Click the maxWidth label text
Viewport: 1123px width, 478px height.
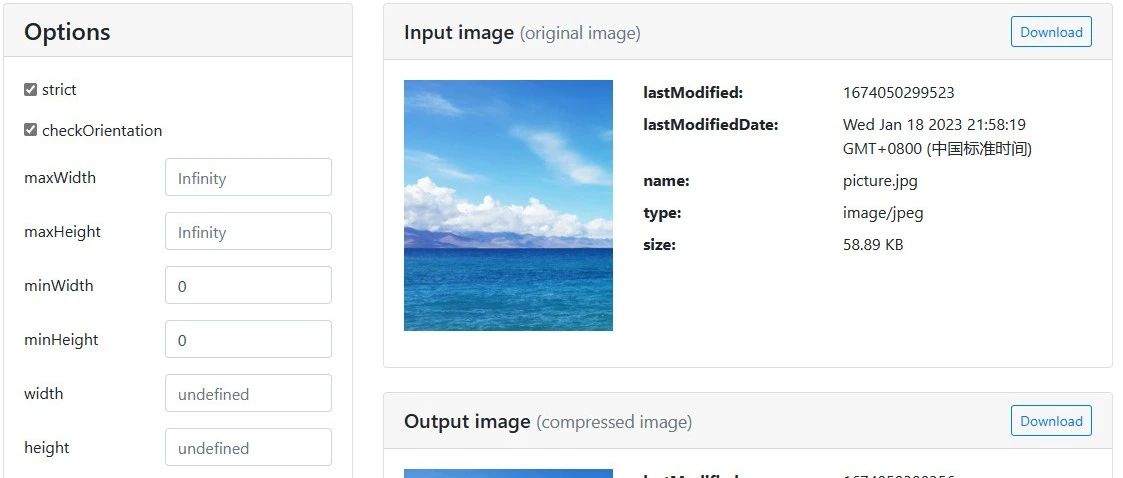click(60, 178)
